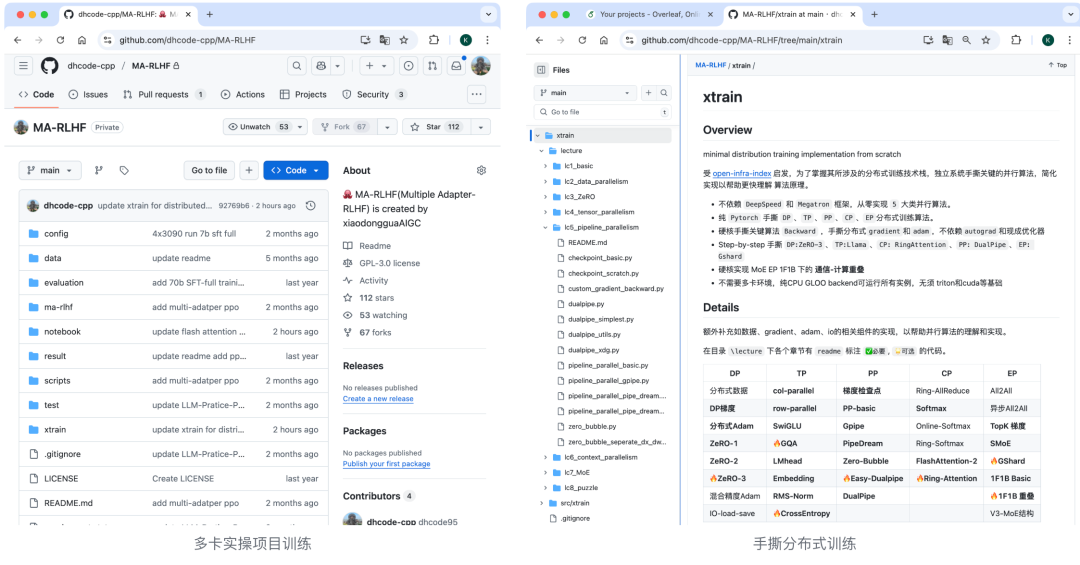Open open-infra-index link in README
This screenshot has height=565, width=1080.
[742, 174]
